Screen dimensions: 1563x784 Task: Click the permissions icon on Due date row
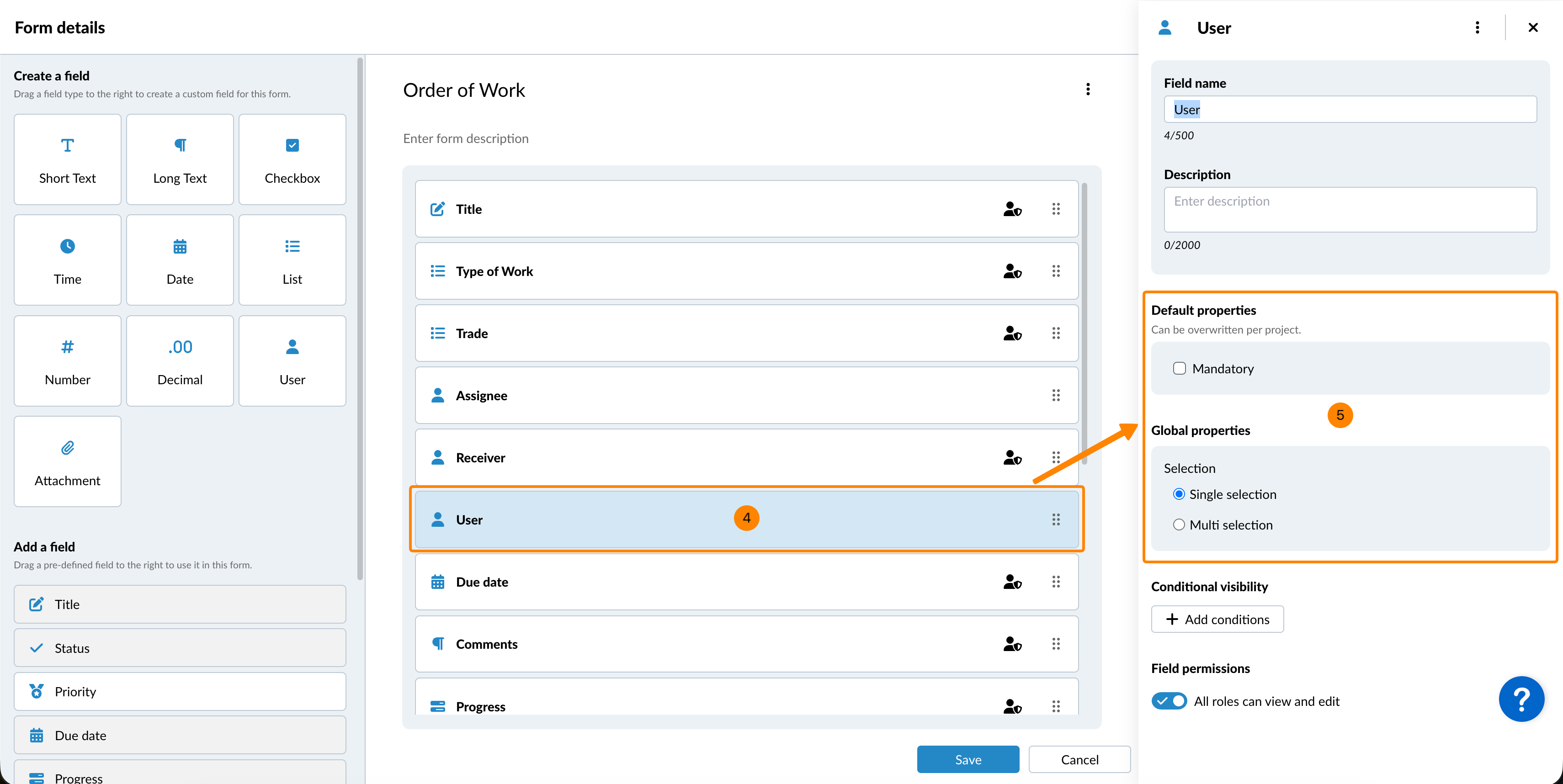tap(1012, 582)
